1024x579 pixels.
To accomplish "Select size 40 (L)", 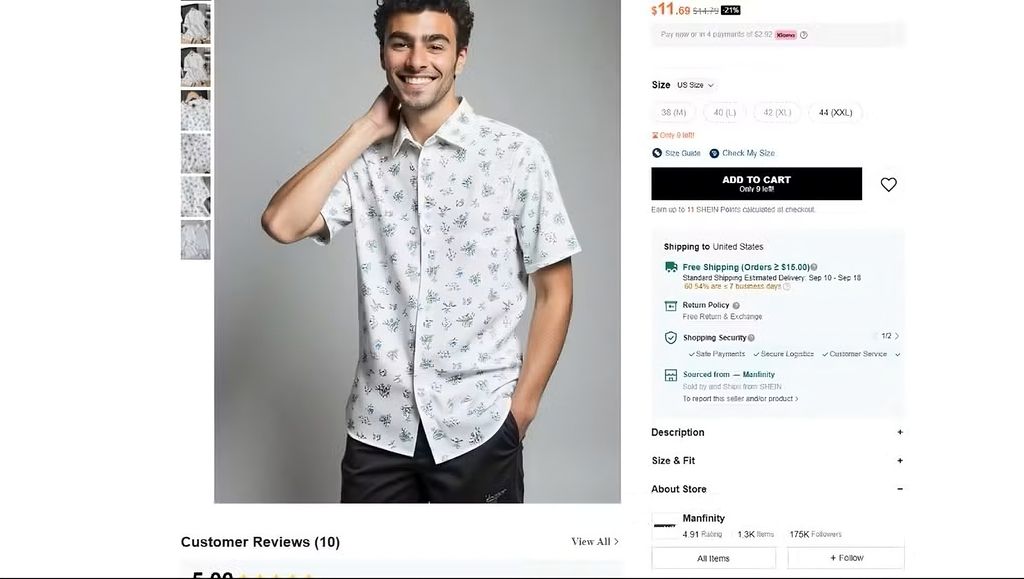I will pyautogui.click(x=725, y=113).
